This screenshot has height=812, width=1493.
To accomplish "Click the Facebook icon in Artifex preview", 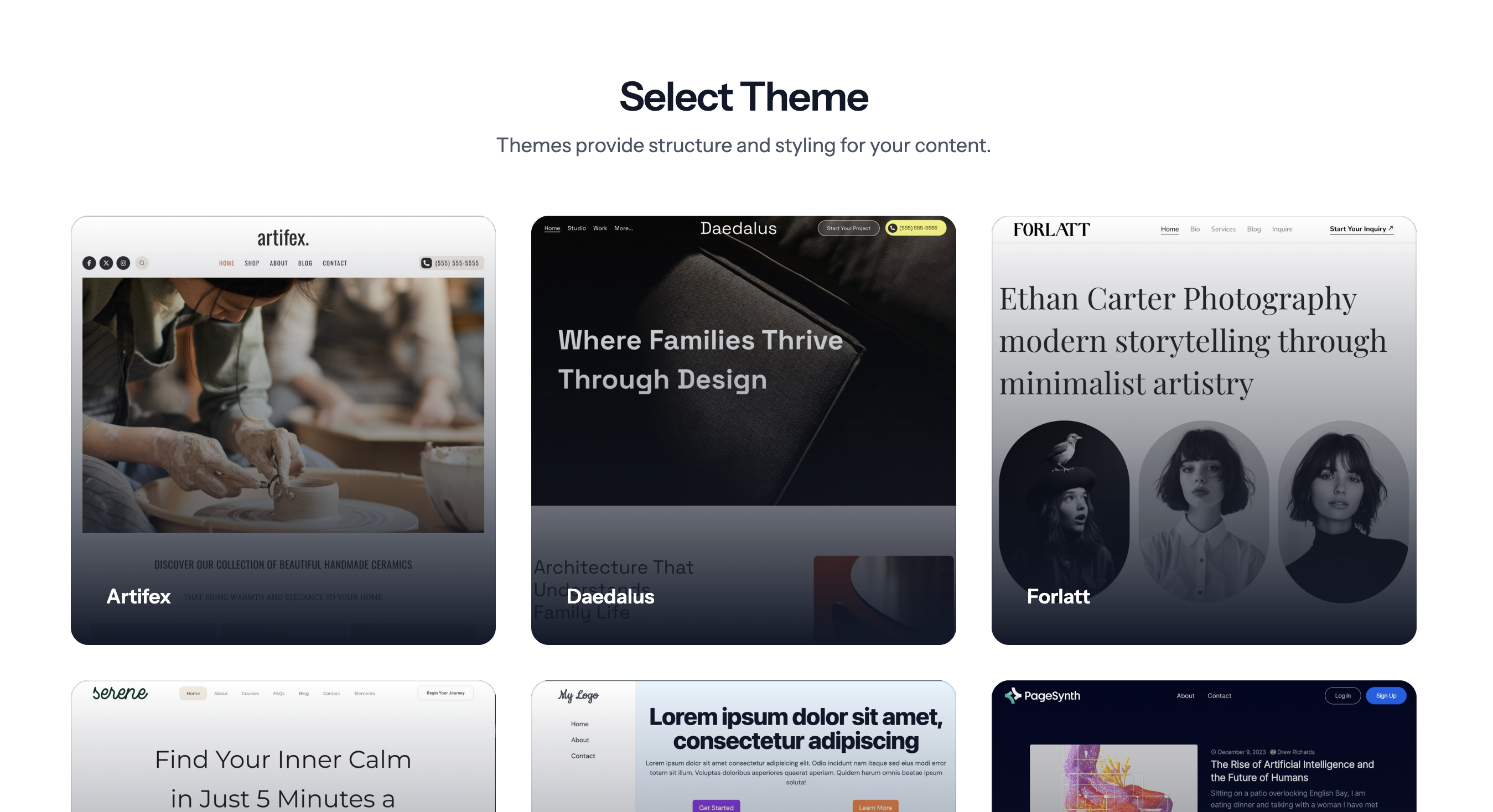I will [89, 263].
